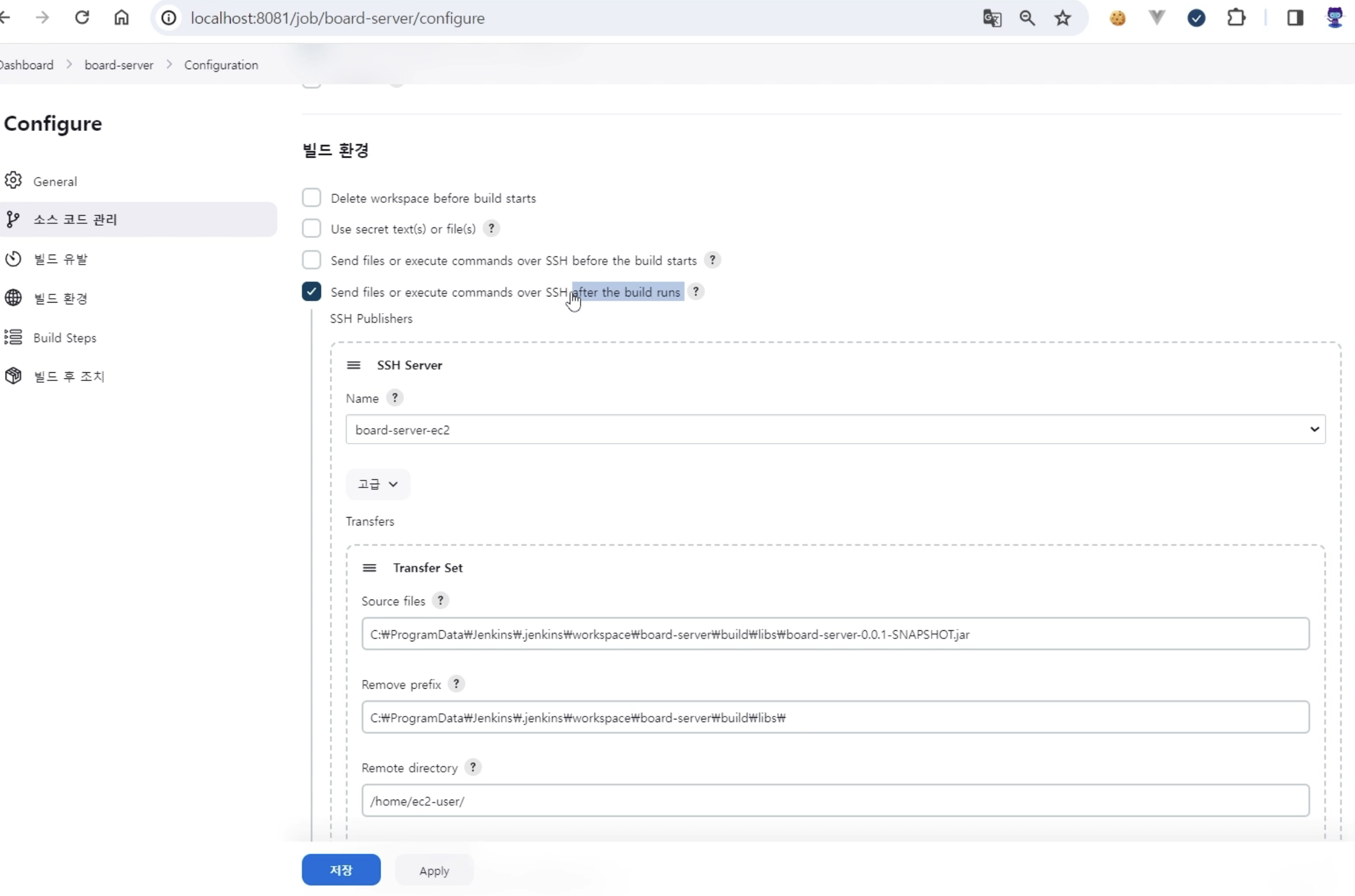Open board-server breadcrumb link
The height and width of the screenshot is (896, 1355).
point(119,65)
